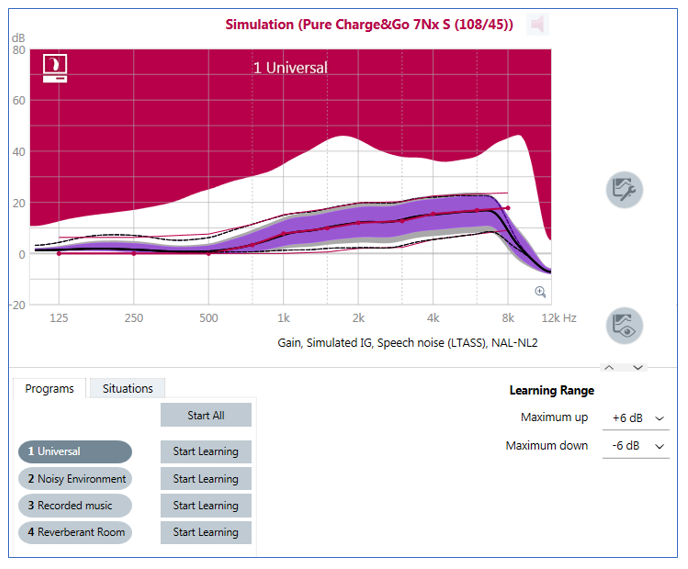Click the Learning Range heading
Viewport: 688px width, 569px height.
coord(552,390)
